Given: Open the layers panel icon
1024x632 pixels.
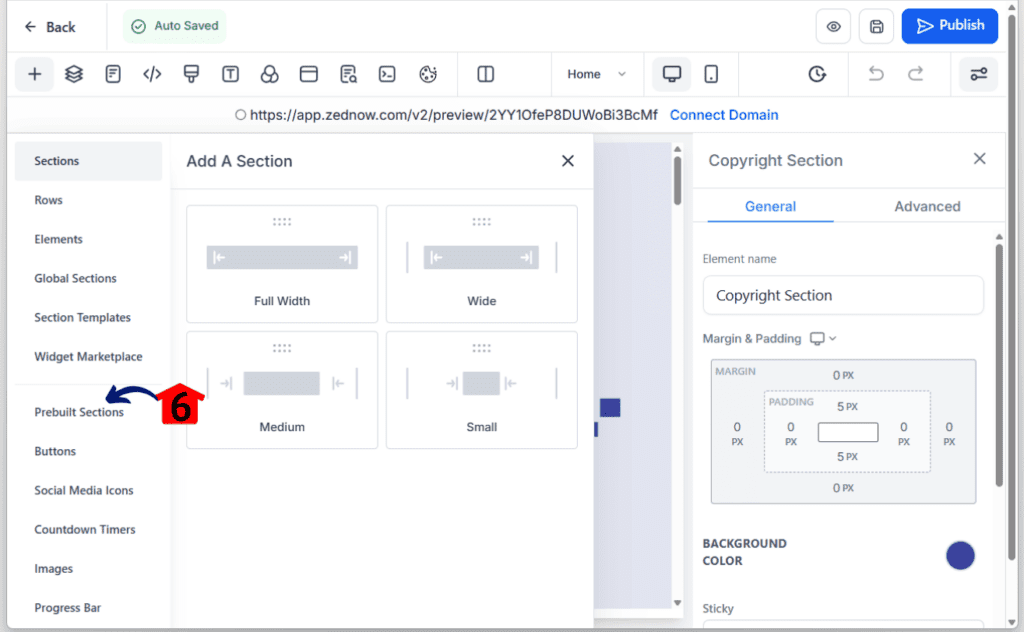Looking at the screenshot, I should click(x=73, y=74).
